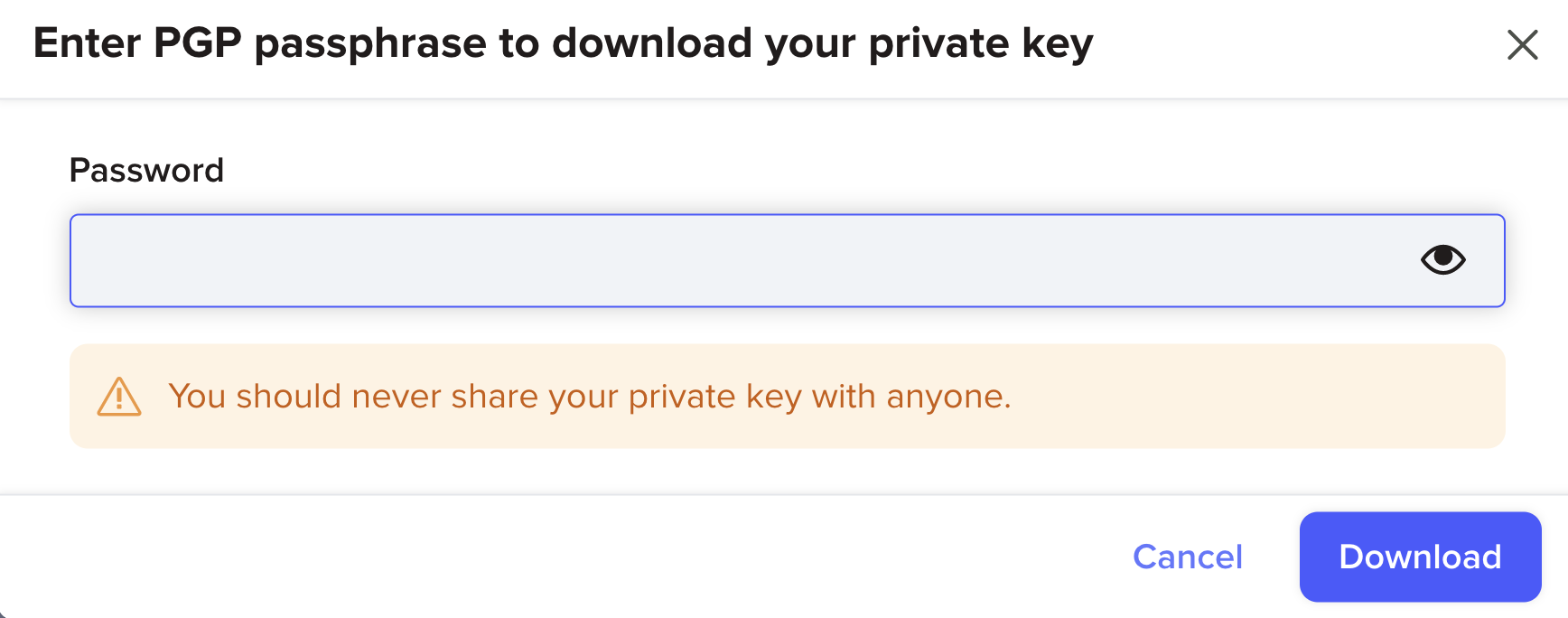Click the Password field label

pos(146,170)
